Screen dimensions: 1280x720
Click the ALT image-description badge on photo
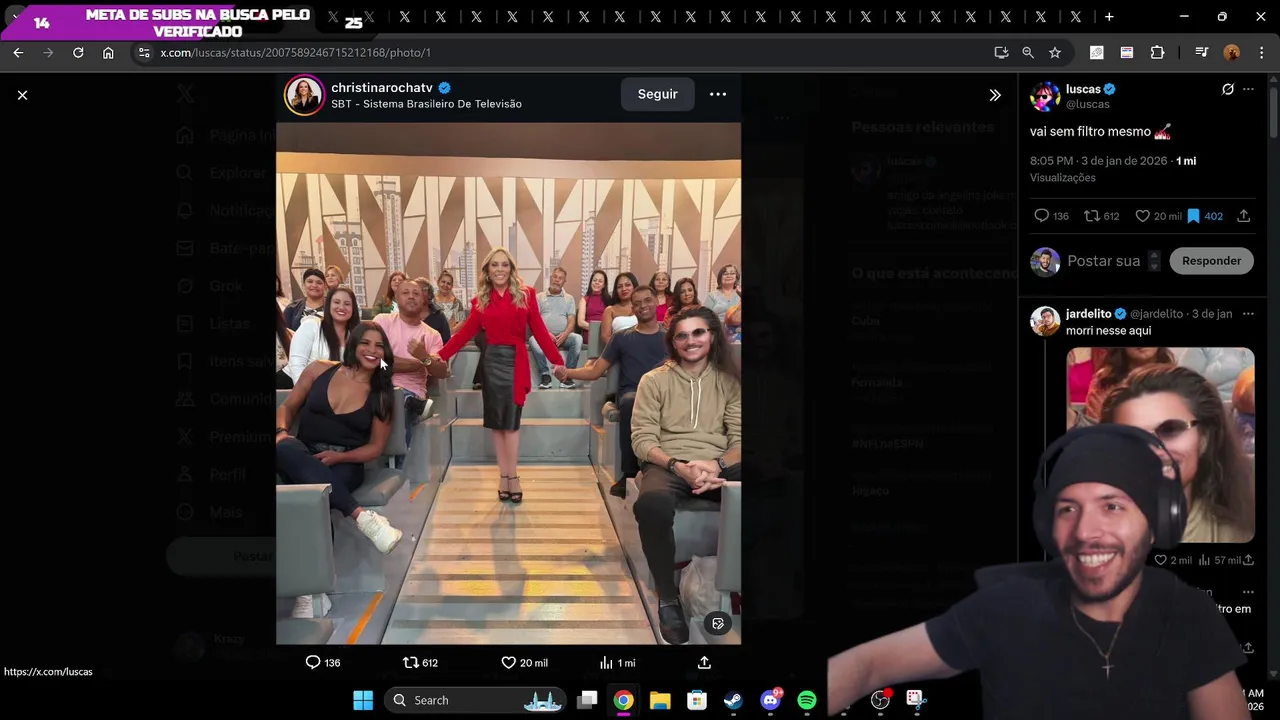point(718,624)
